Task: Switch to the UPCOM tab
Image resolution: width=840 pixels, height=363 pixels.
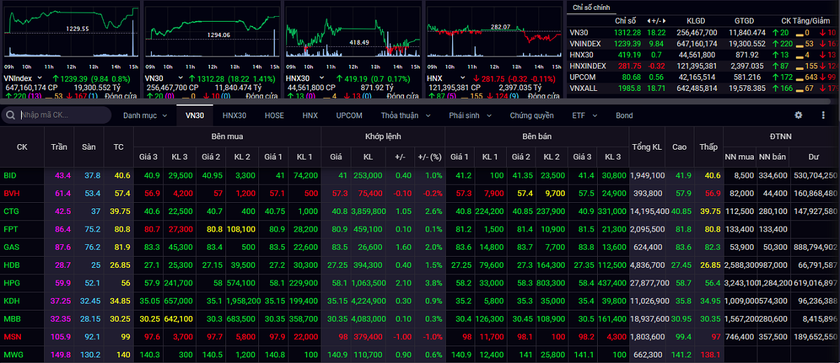Action: coord(349,115)
